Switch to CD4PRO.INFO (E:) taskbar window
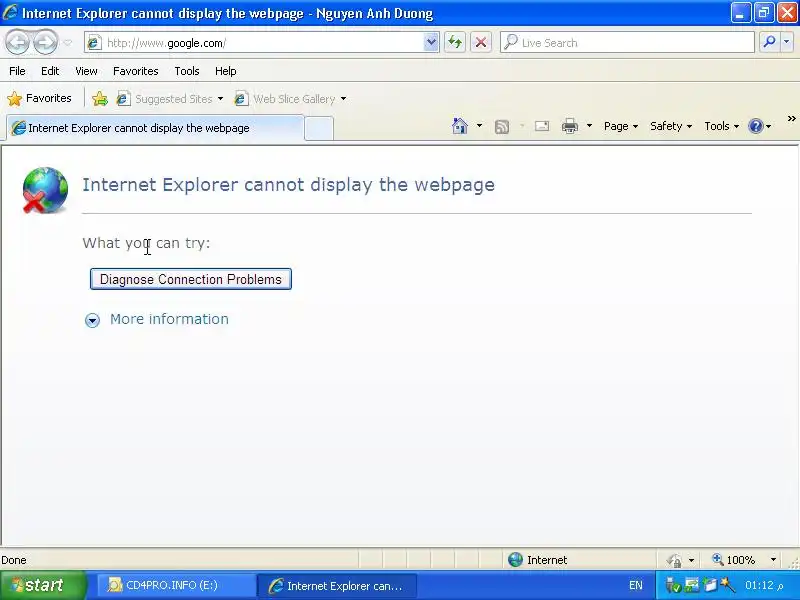Screen dimensions: 800x600 click(176, 585)
